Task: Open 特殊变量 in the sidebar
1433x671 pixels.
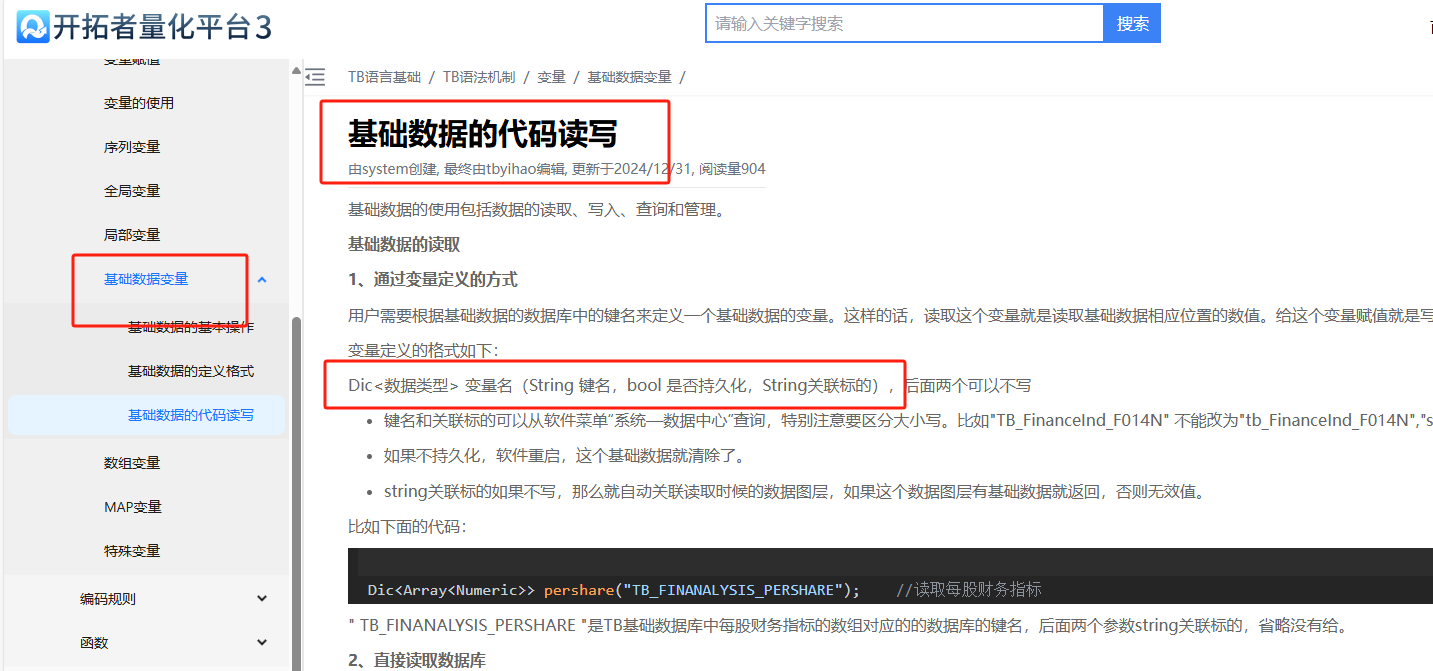Action: [x=132, y=551]
